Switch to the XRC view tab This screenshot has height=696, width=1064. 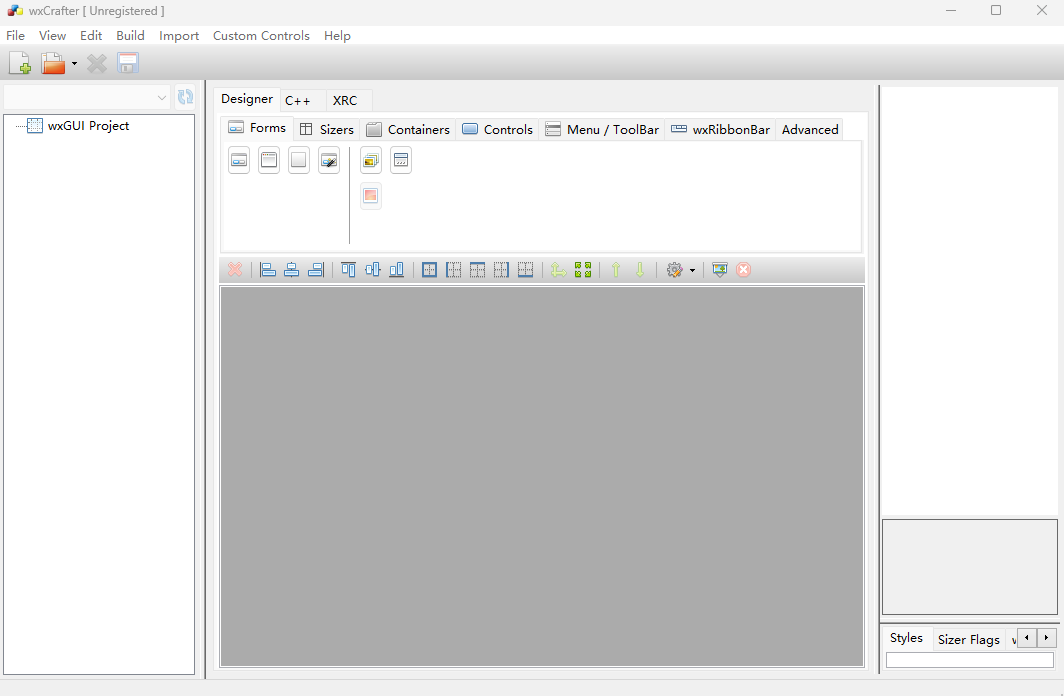tap(345, 100)
